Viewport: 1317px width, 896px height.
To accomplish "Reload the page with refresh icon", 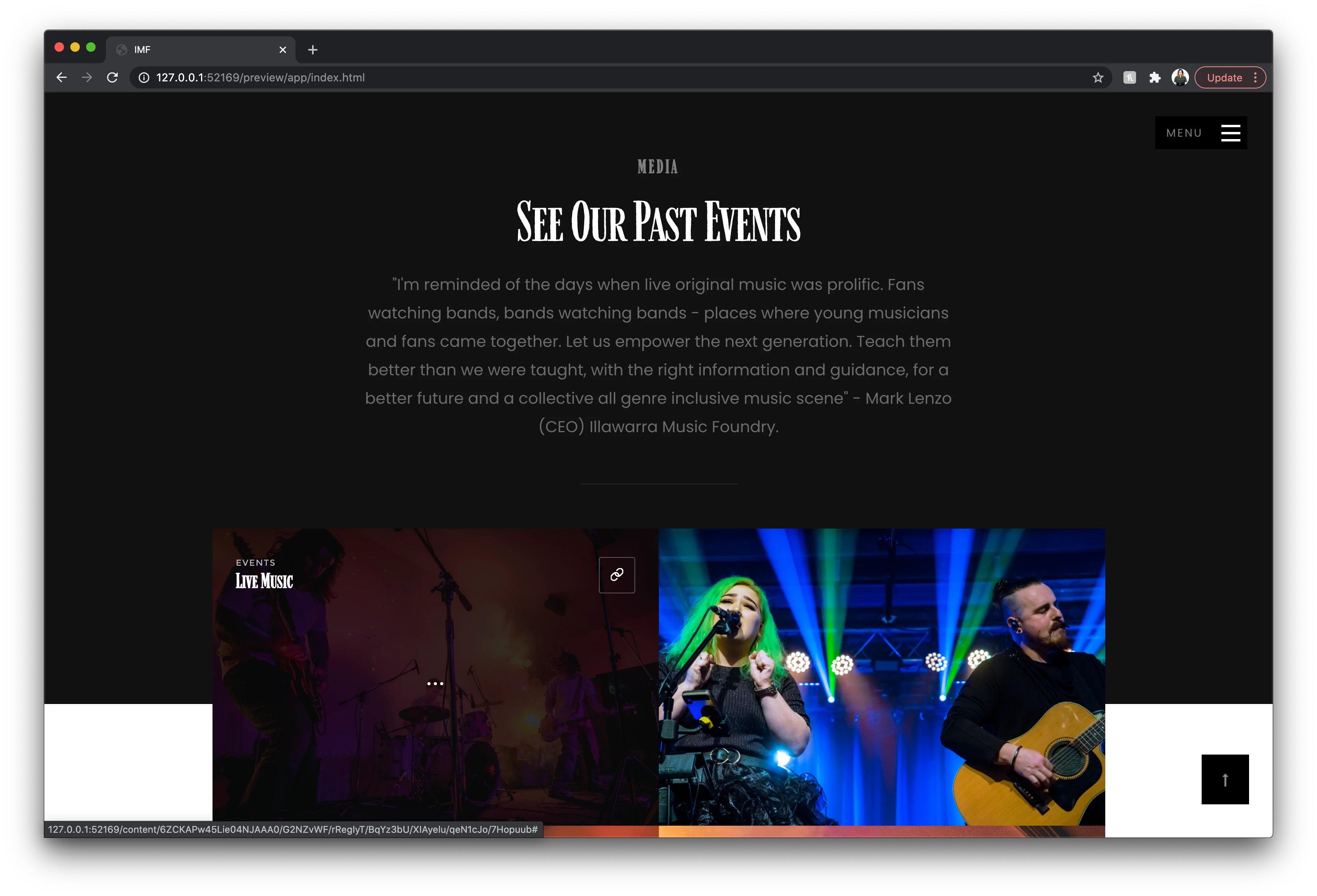I will [112, 78].
